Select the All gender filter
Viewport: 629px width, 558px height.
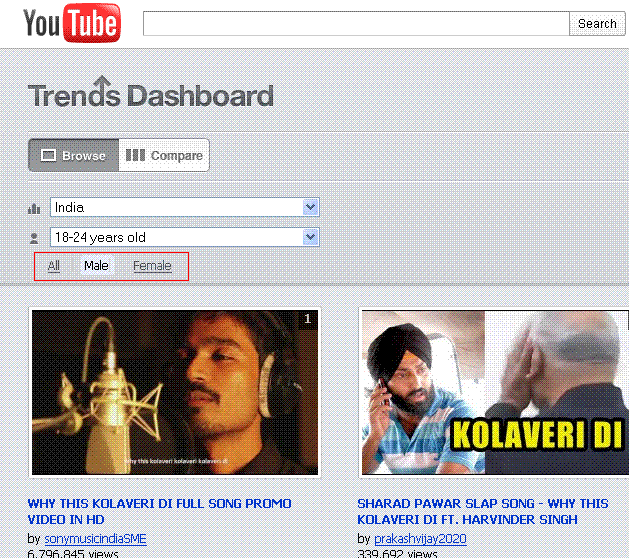(x=54, y=266)
